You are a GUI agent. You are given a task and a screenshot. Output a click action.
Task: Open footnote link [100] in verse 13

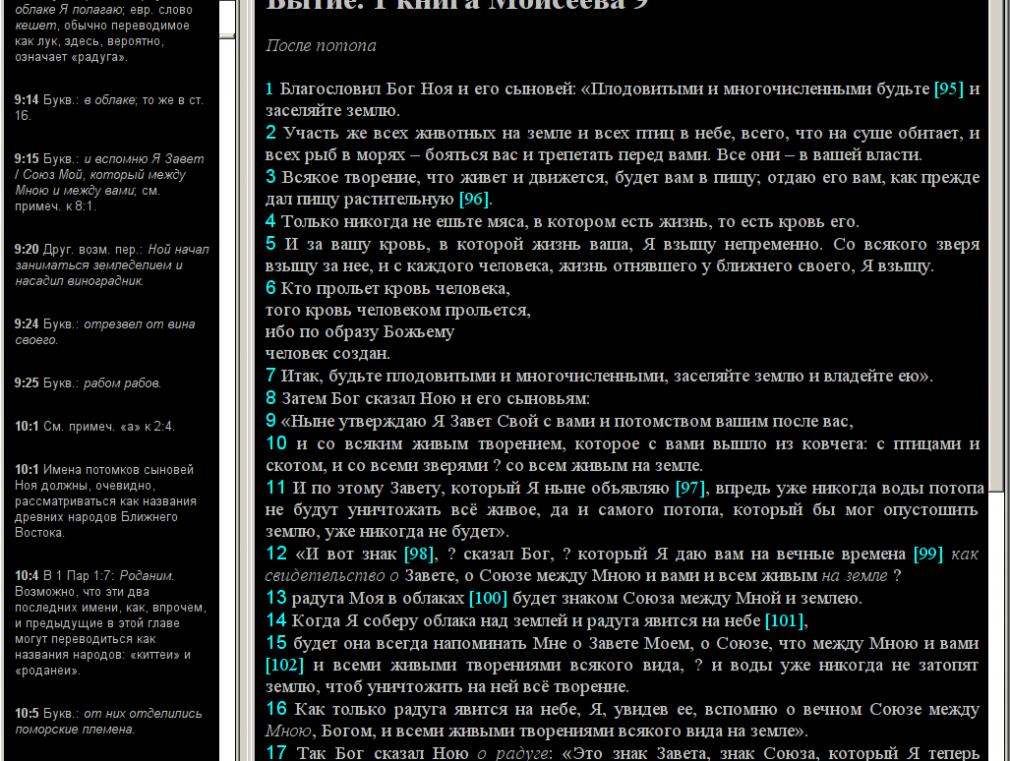click(488, 599)
